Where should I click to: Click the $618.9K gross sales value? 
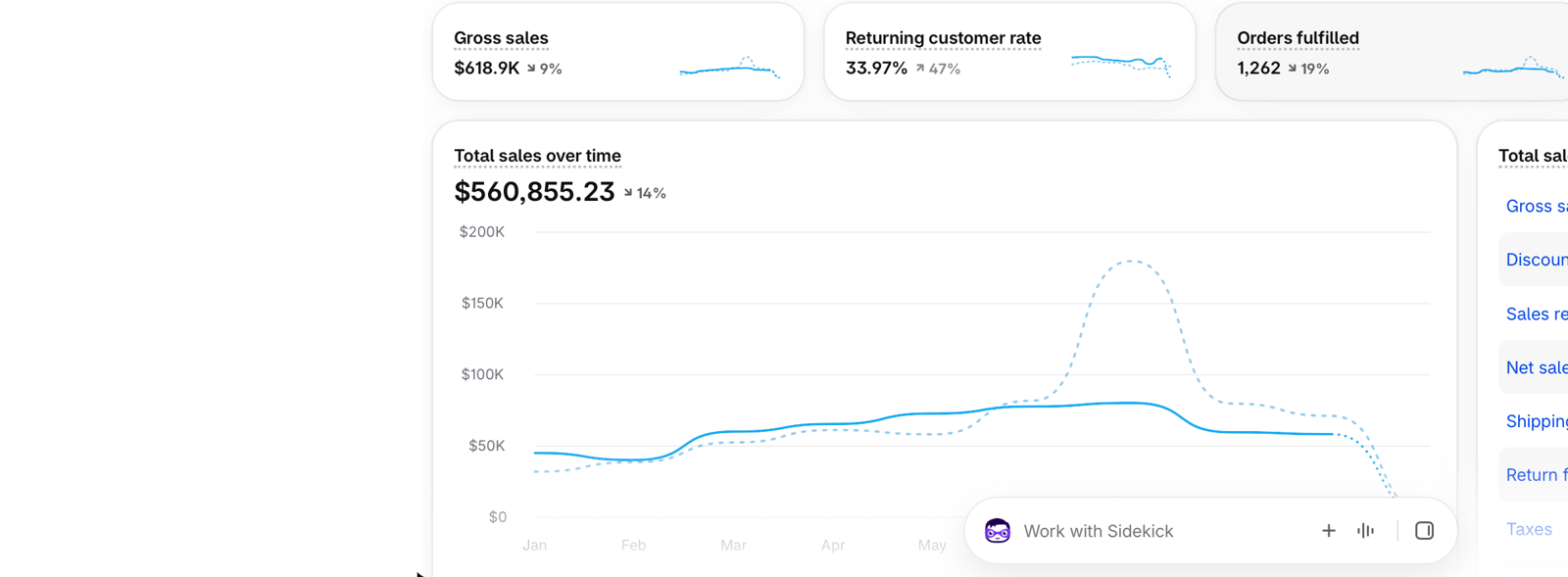pyautogui.click(x=486, y=69)
